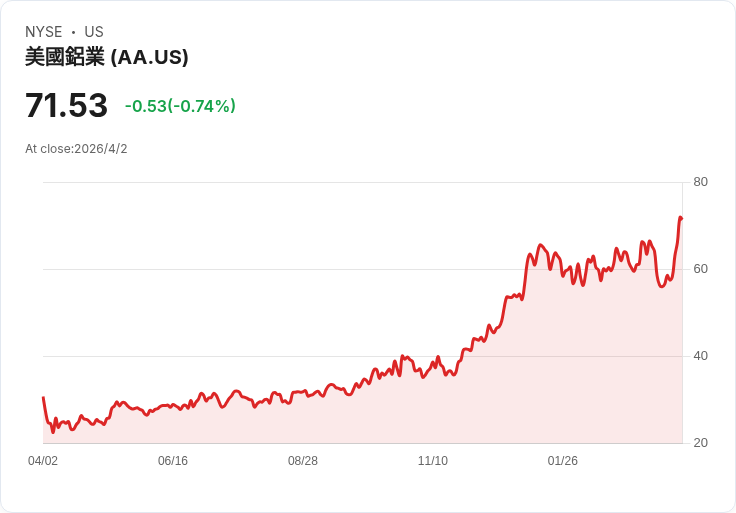Click the price line above the 01/26 label

pos(563,270)
